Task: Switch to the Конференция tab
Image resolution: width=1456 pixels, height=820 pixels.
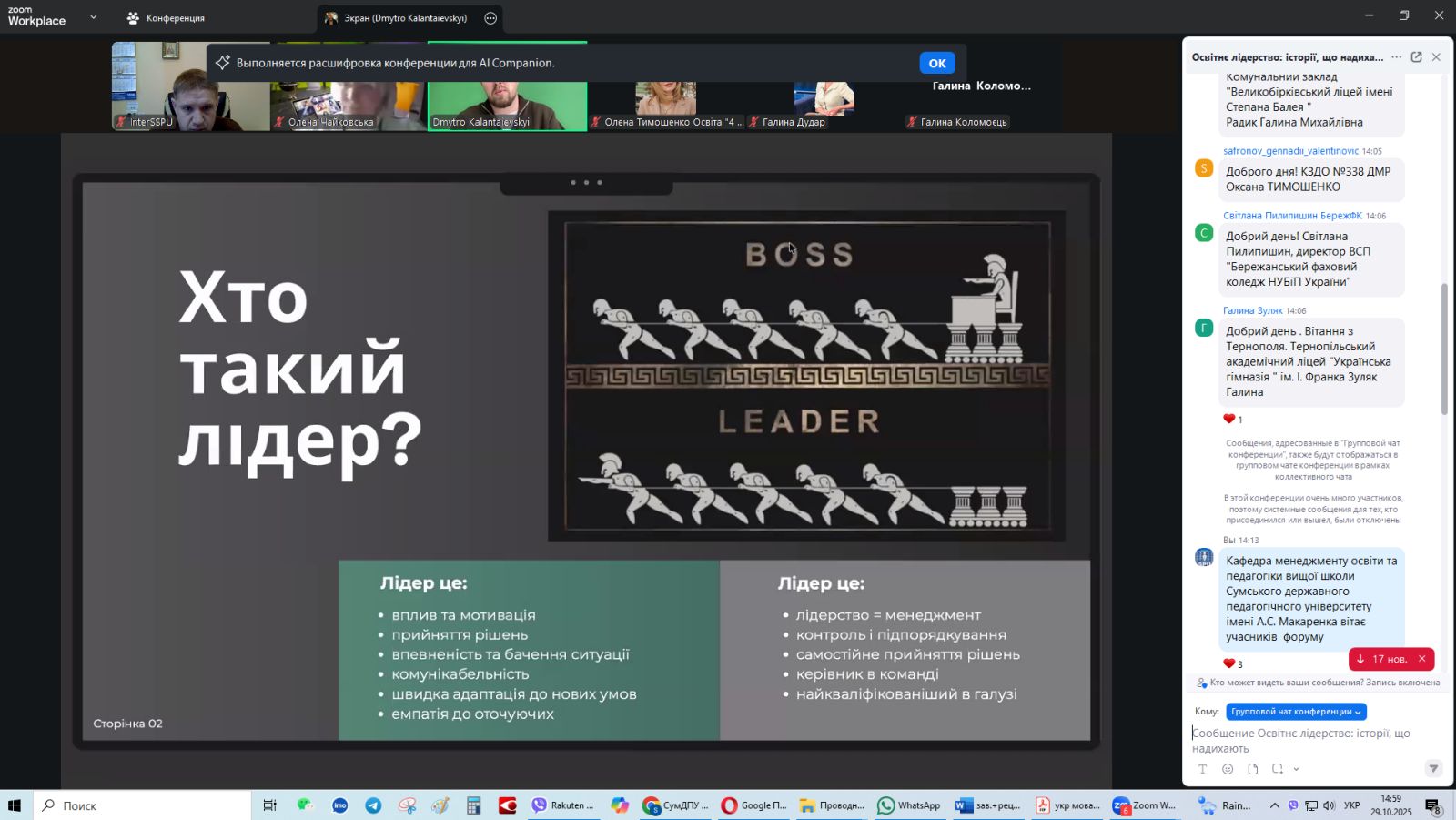Action: click(x=167, y=18)
